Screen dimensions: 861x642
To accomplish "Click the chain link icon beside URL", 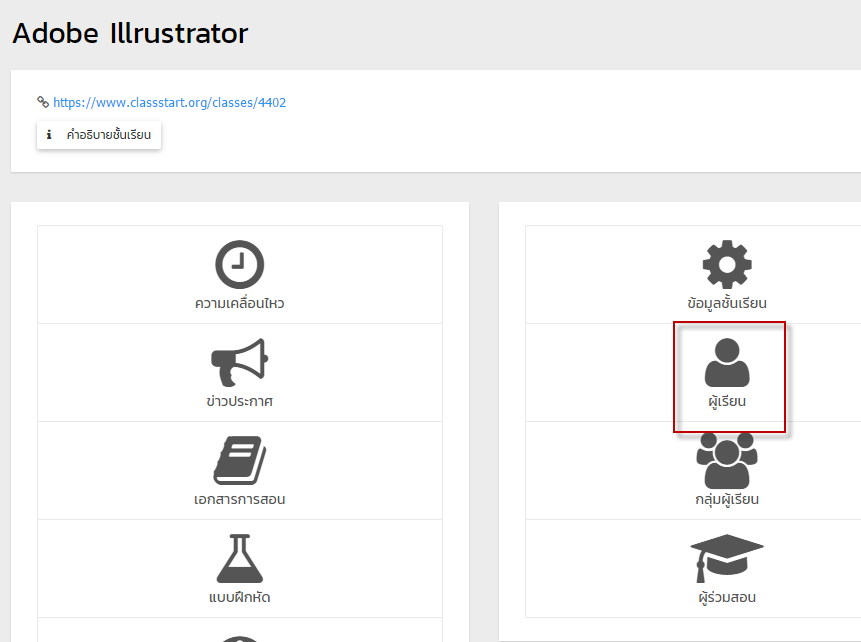I will point(43,102).
